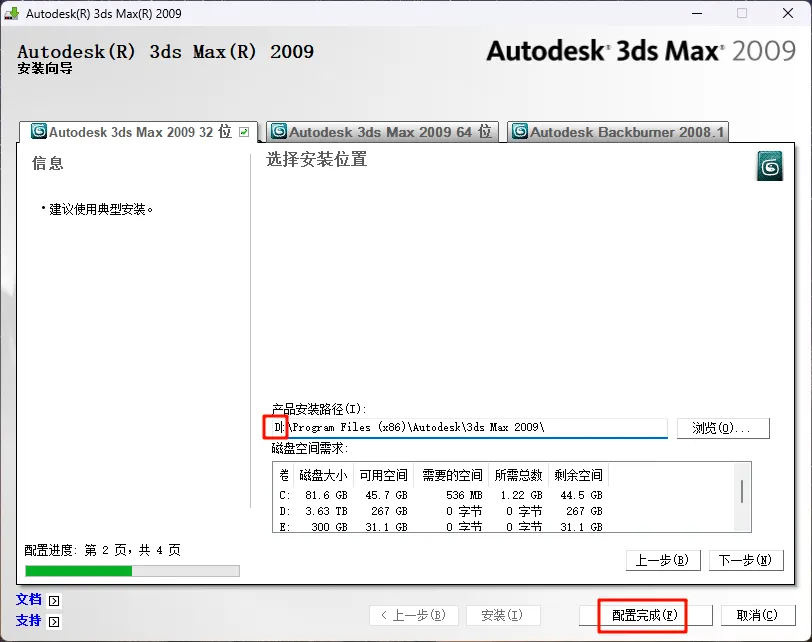
Task: Click the 剩余空间 column header
Action: (578, 475)
